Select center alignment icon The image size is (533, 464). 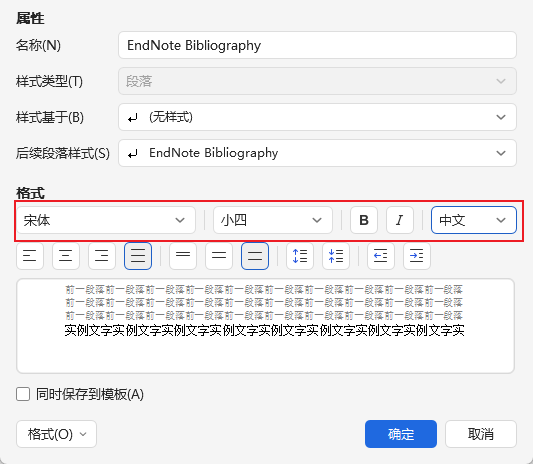click(x=66, y=256)
